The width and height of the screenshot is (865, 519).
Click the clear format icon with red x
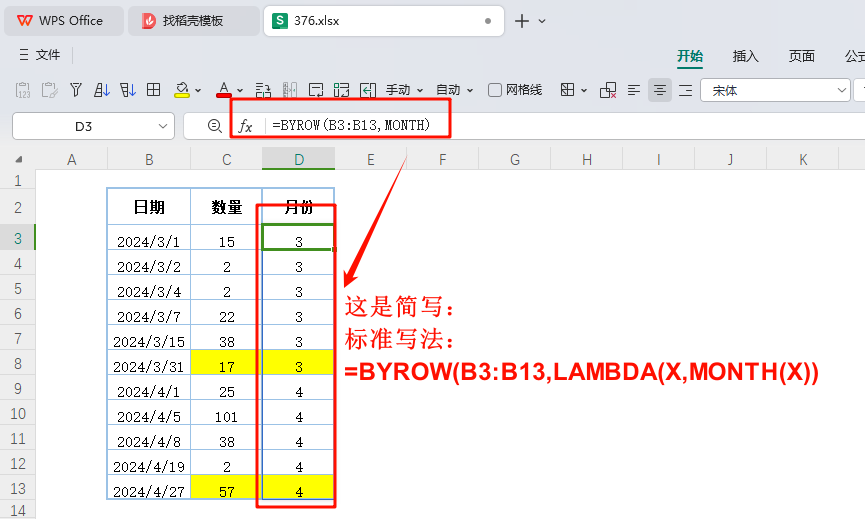pos(608,90)
